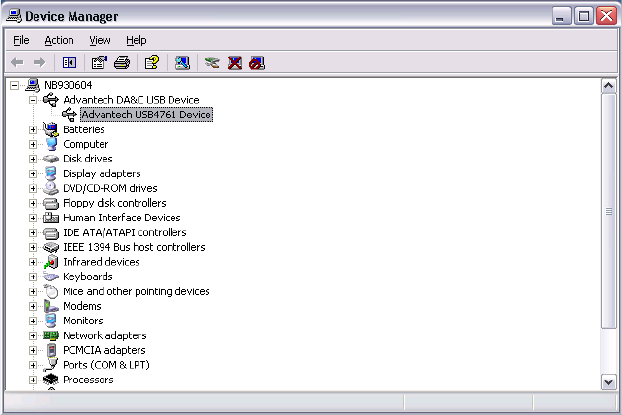
Task: Click the scrollbar down arrow
Action: (x=608, y=382)
